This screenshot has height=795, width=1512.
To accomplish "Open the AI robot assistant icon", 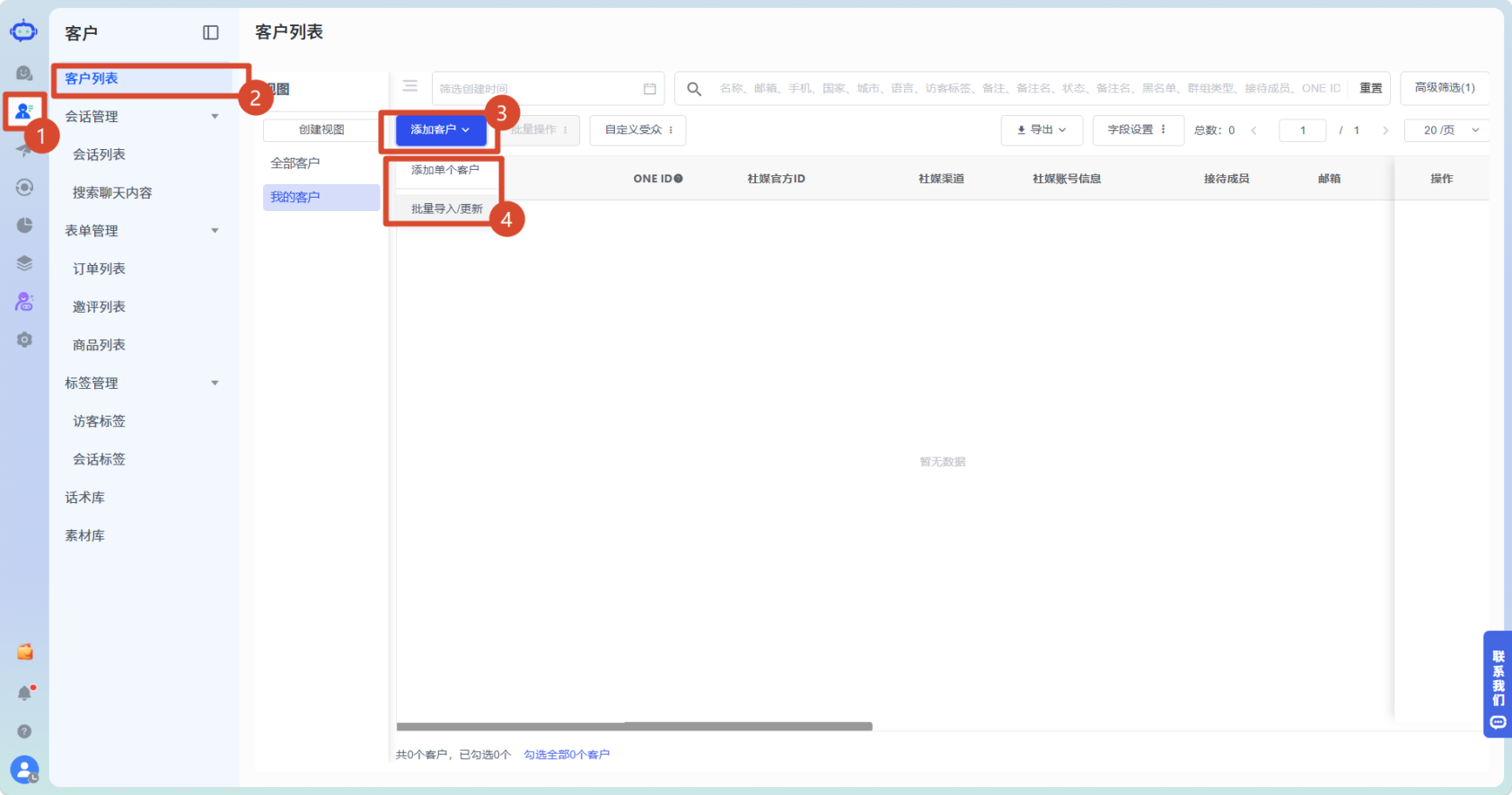I will [x=24, y=302].
